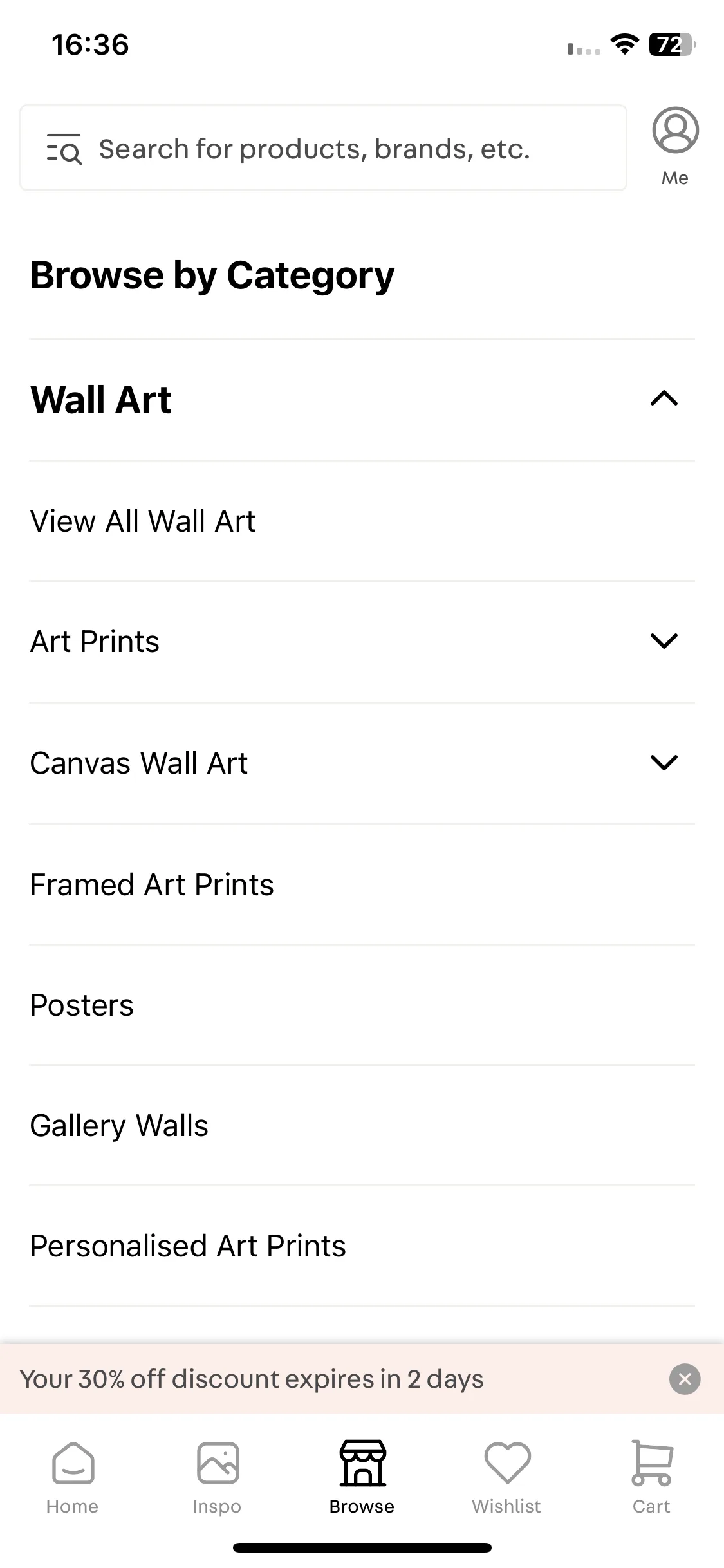Tap the search filter icon in search bar

(64, 149)
